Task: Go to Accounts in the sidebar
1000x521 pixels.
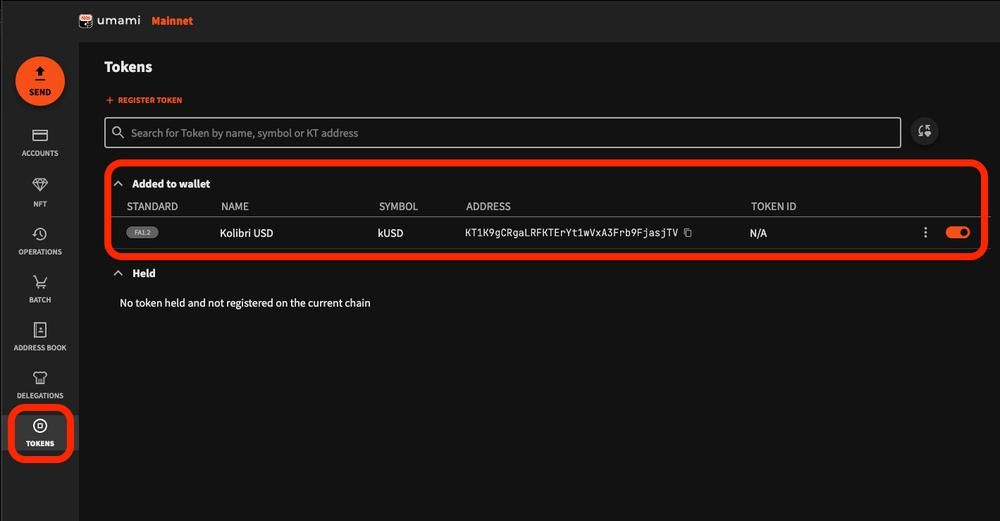Action: [40, 143]
